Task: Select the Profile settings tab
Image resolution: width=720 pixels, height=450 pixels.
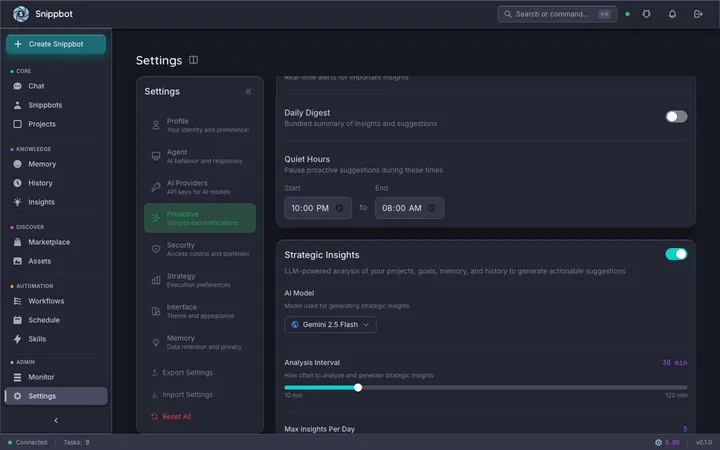Action: [x=200, y=125]
